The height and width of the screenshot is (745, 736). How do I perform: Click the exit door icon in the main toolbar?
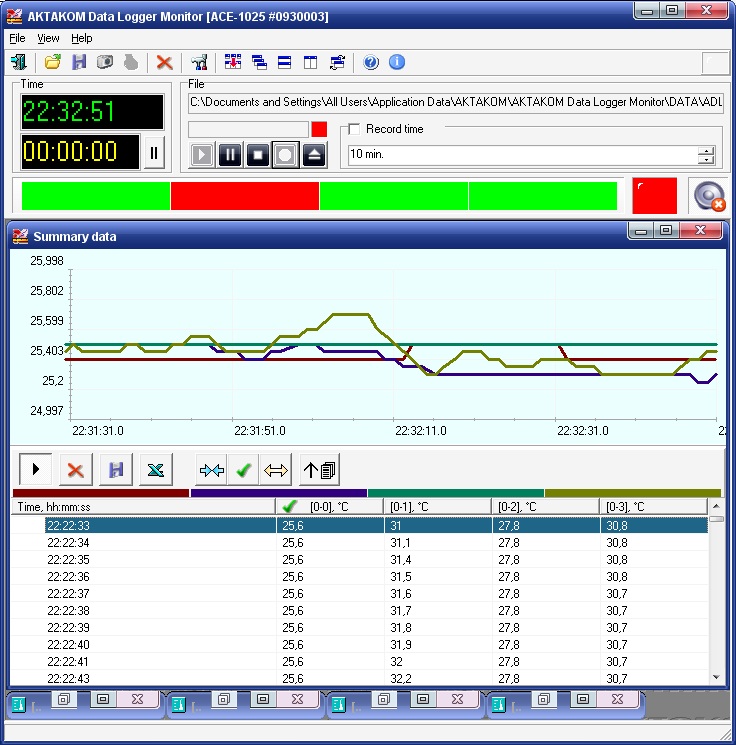18,63
